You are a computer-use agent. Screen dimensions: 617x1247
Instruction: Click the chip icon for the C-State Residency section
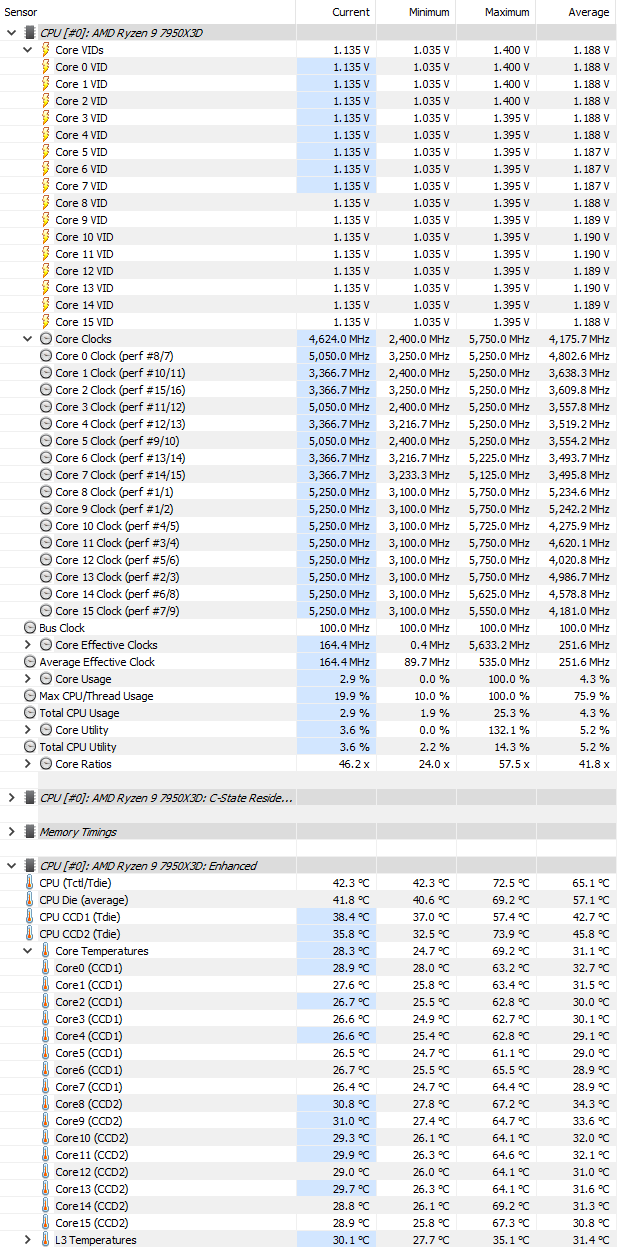click(30, 798)
